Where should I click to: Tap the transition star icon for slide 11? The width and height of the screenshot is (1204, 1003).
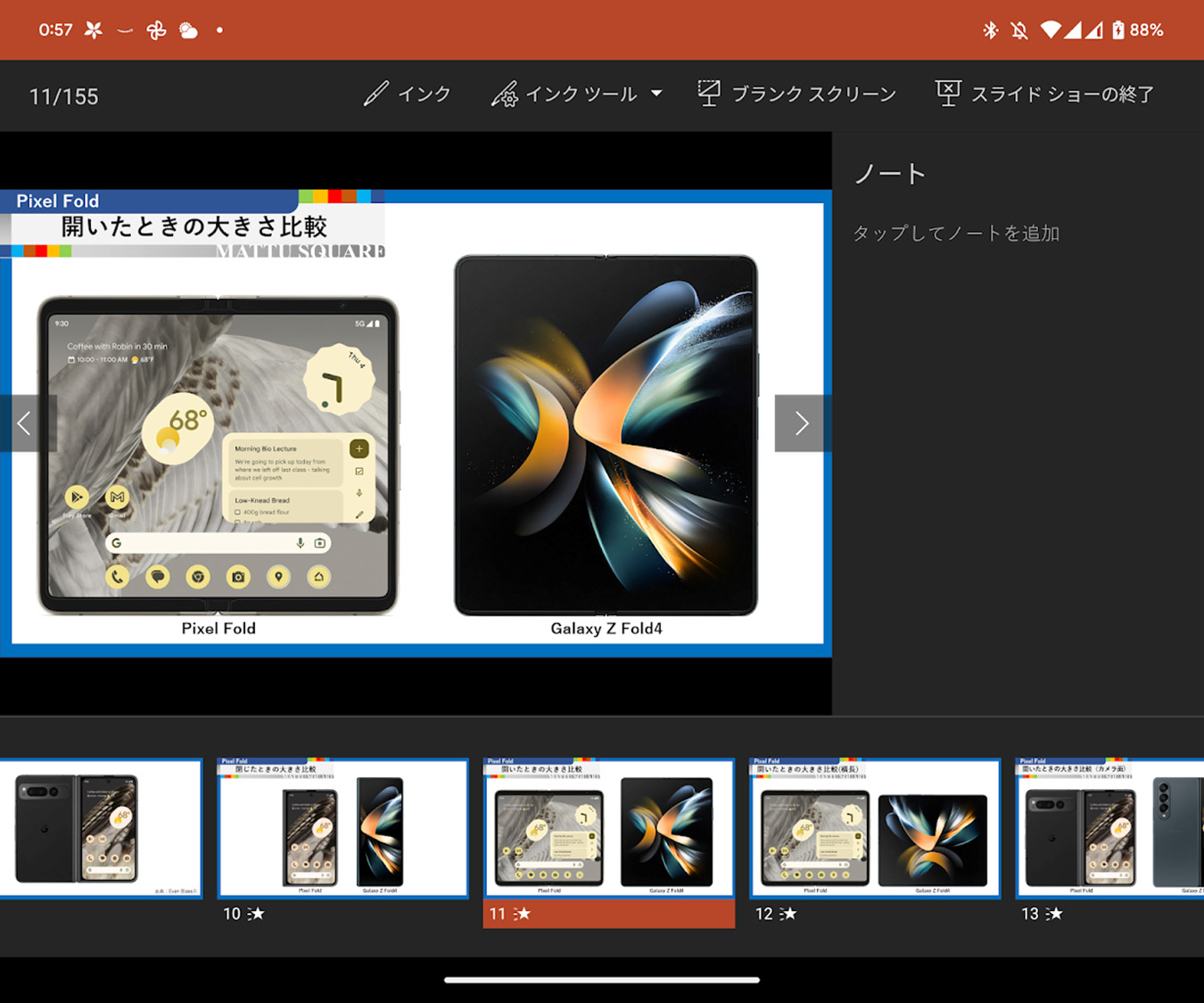[522, 914]
